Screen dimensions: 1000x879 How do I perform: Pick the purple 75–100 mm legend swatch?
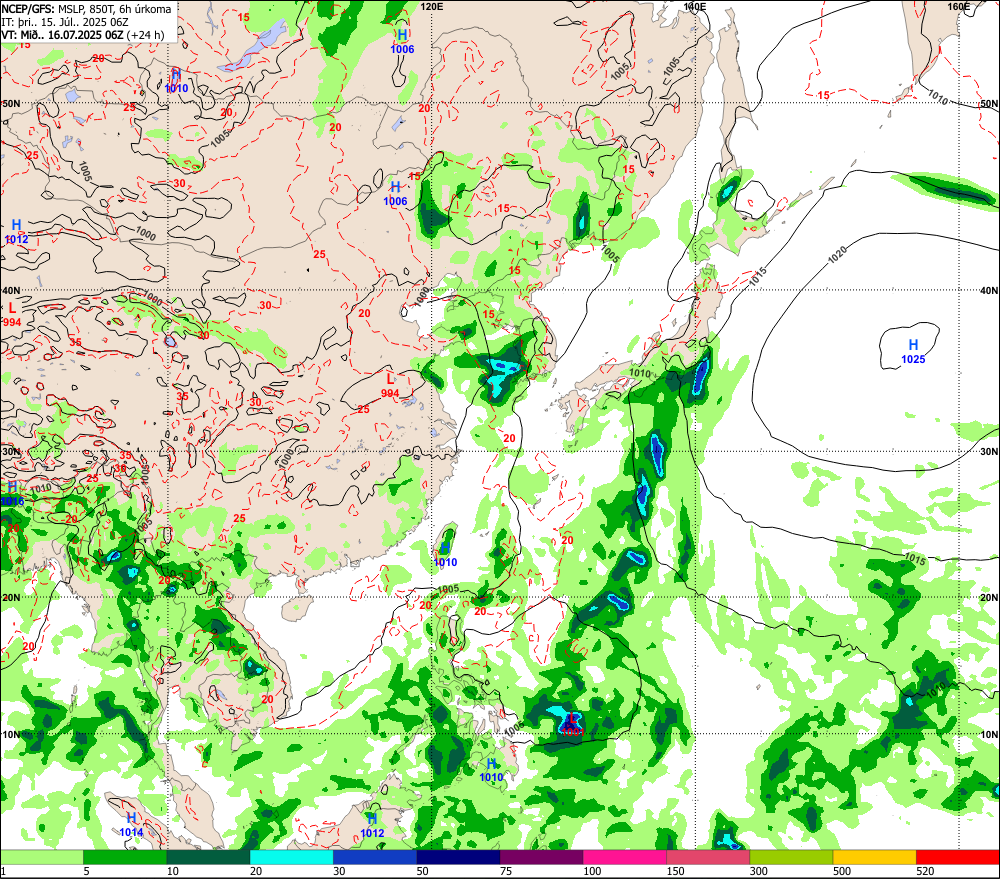point(541,857)
